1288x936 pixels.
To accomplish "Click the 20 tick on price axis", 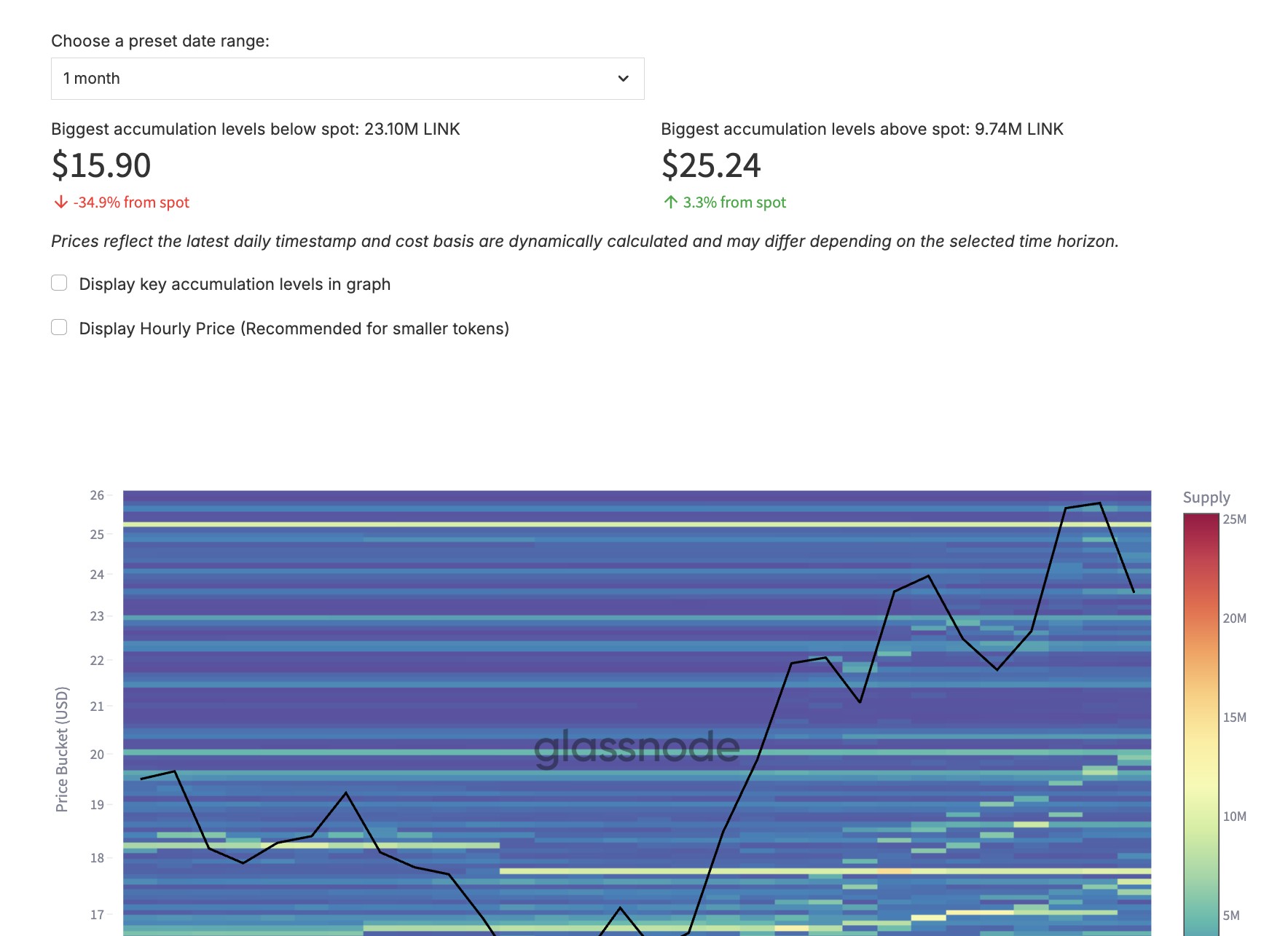I will (97, 754).
